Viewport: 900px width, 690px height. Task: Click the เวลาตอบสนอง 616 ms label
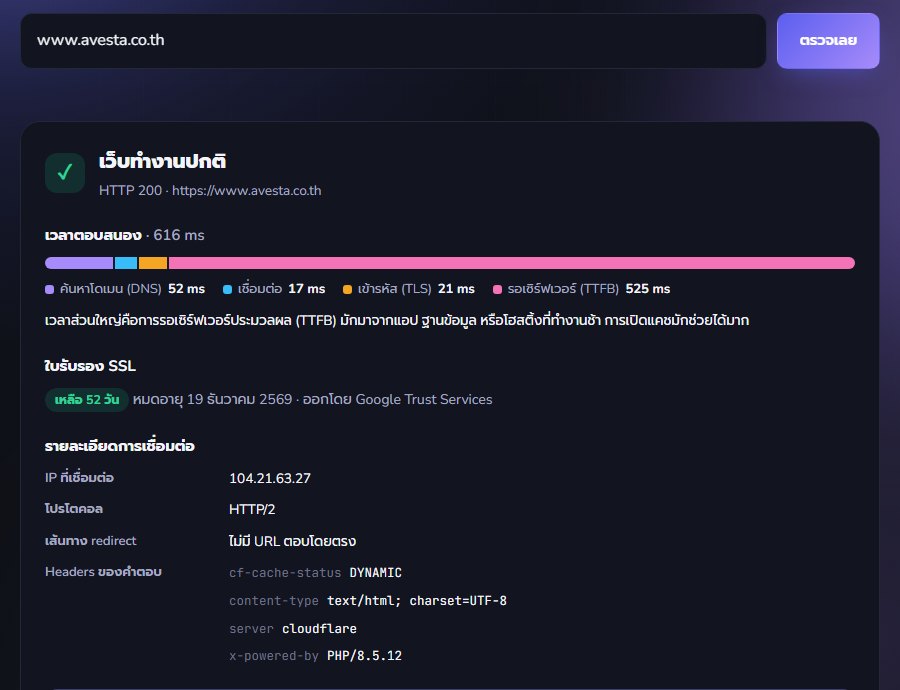click(x=125, y=235)
